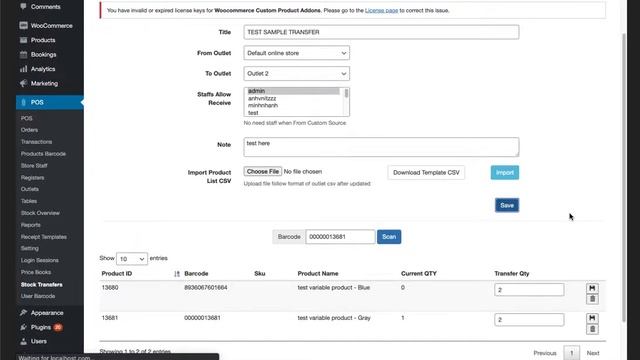This screenshot has width=640, height=360.
Task: Open the Outlets submenu item
Action: (x=30, y=189)
